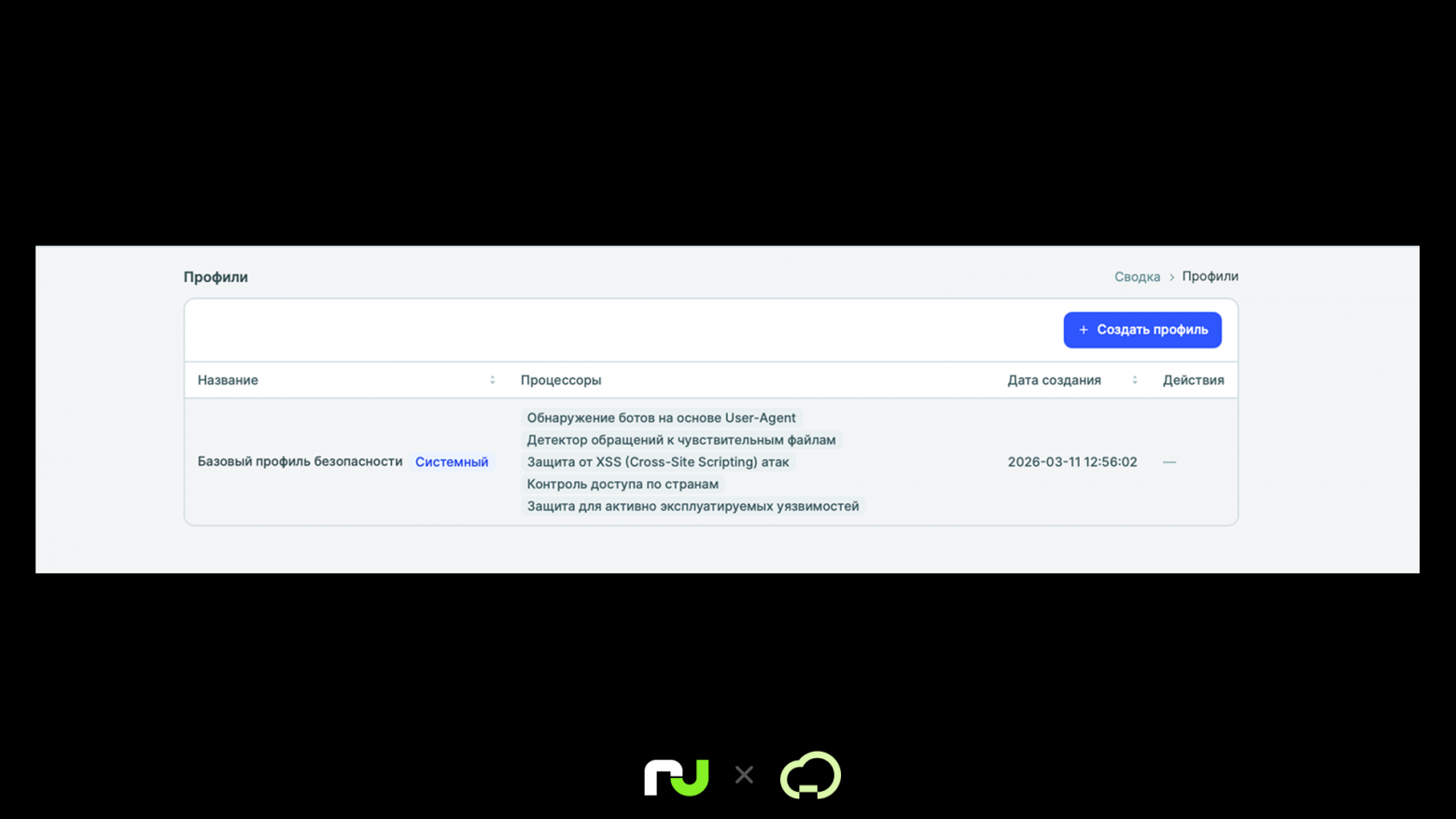Select the Системный tag

452,462
